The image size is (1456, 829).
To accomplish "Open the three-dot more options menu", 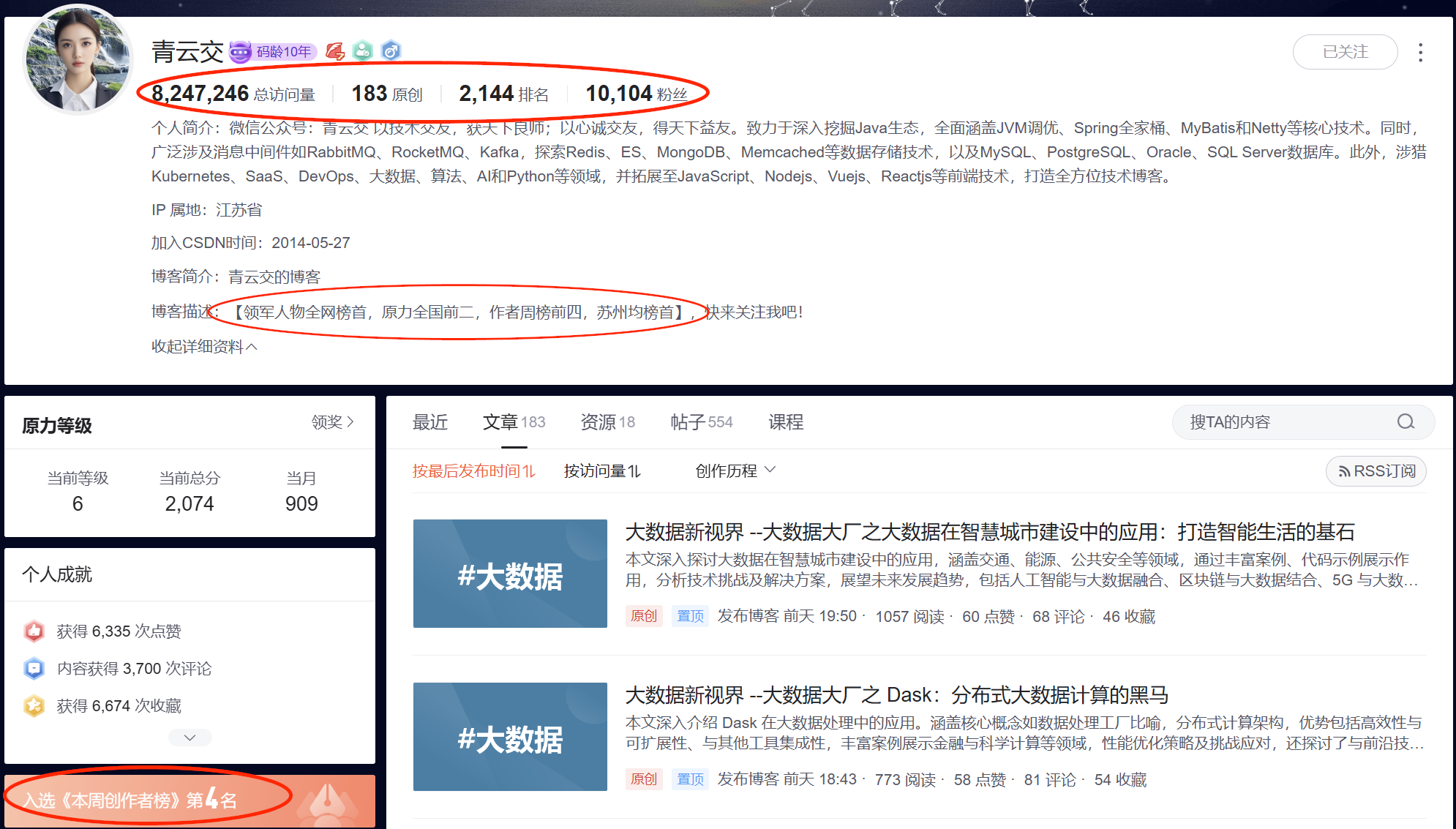I will point(1420,52).
